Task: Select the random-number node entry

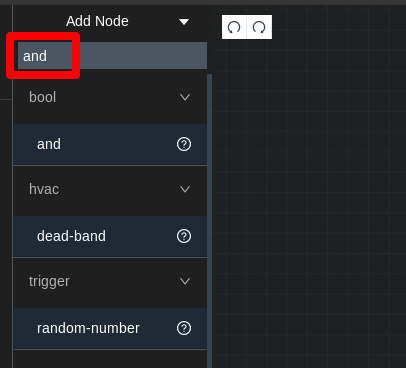Action: (110, 328)
